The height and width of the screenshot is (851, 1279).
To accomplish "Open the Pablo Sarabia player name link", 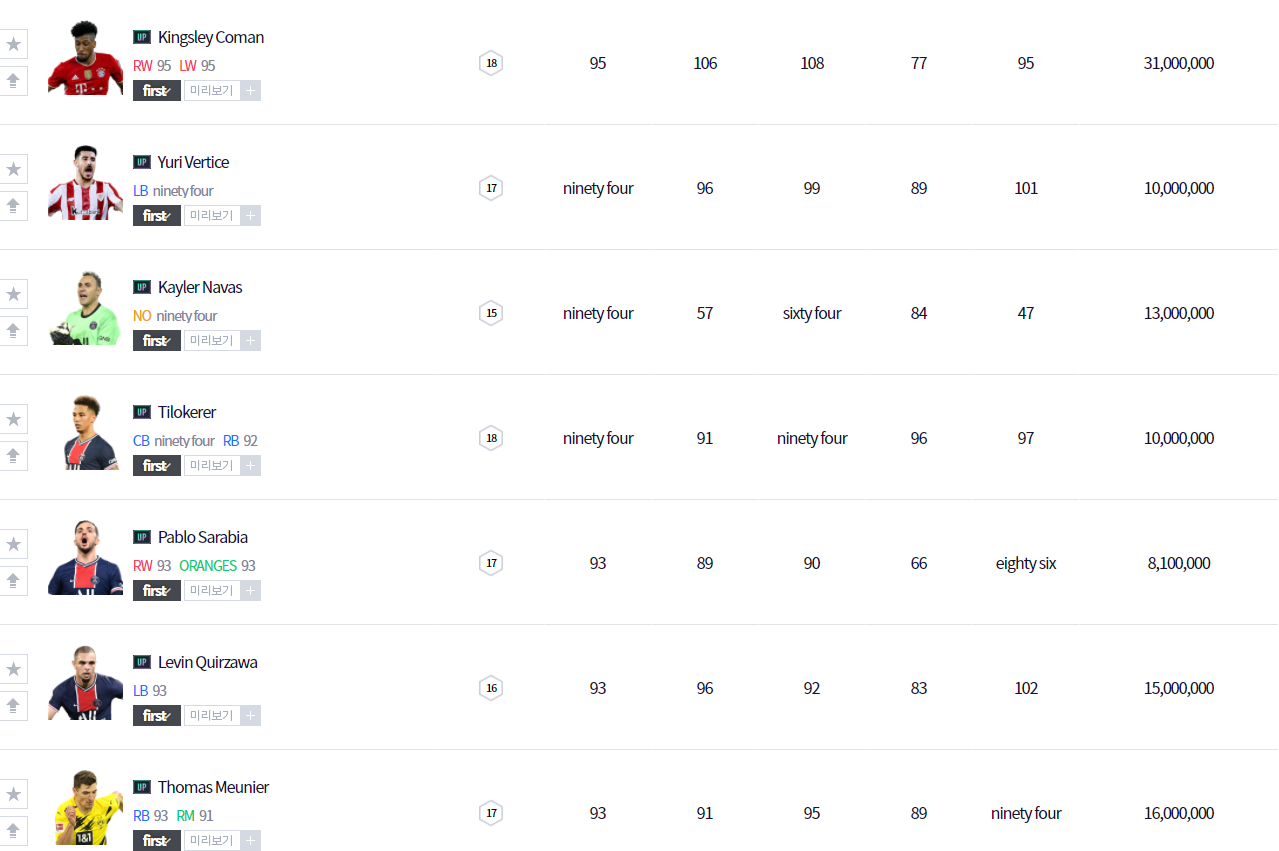I will pos(203,537).
